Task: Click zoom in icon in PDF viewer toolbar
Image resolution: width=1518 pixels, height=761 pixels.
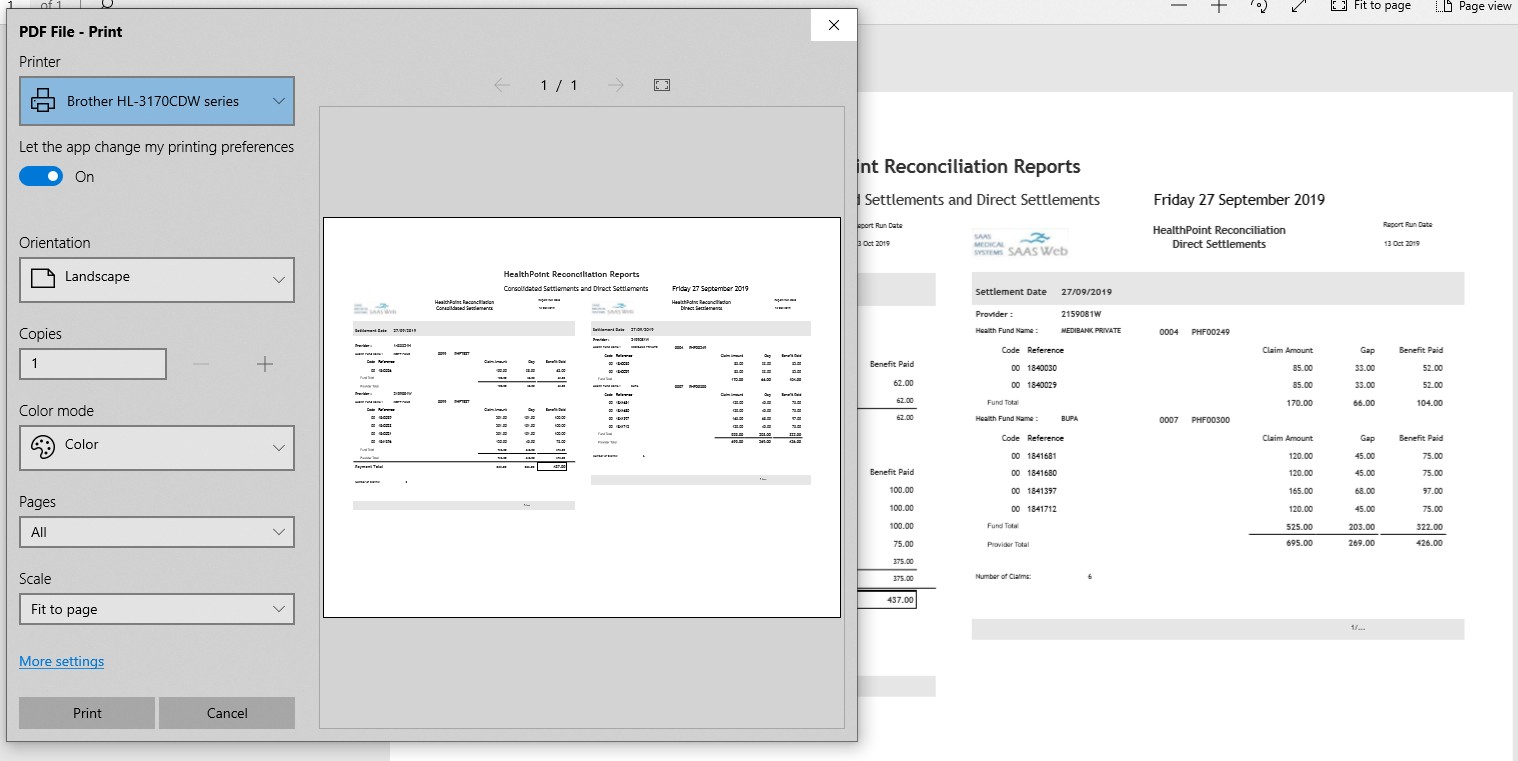Action: [x=1218, y=6]
